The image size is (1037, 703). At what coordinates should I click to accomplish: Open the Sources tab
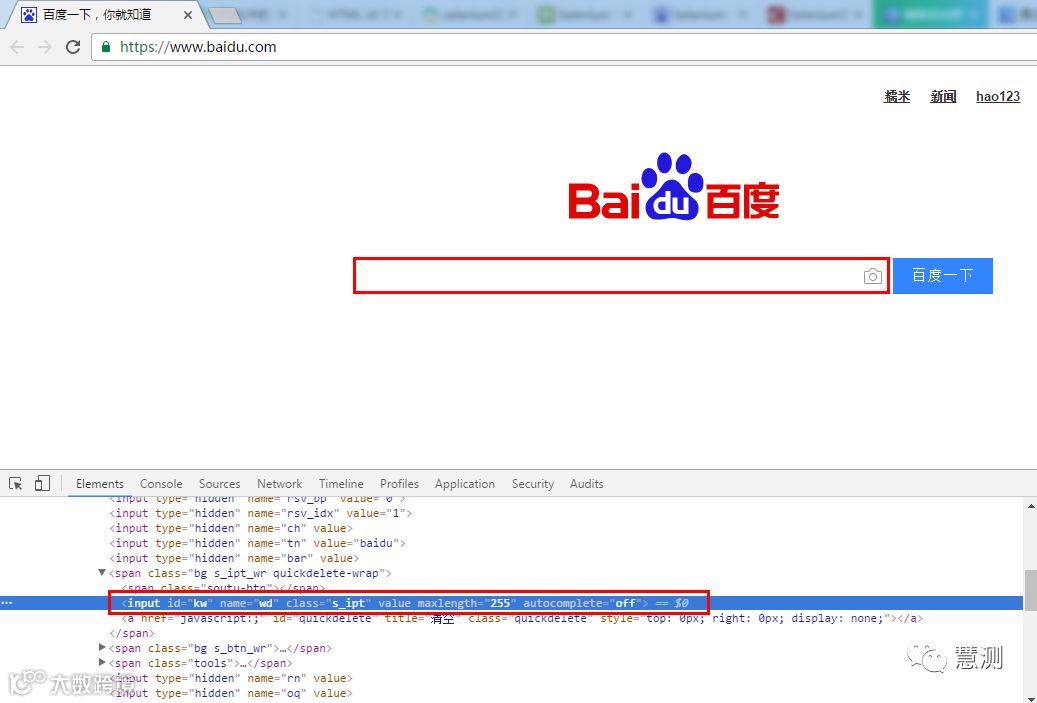(x=220, y=483)
